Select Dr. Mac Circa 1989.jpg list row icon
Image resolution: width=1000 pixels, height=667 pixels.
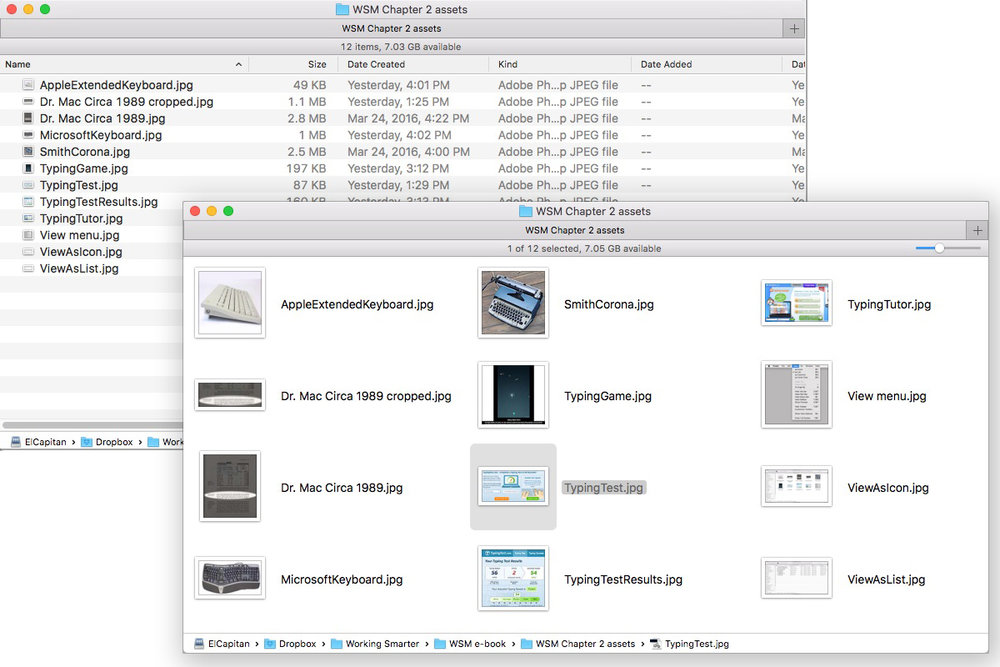(x=28, y=118)
